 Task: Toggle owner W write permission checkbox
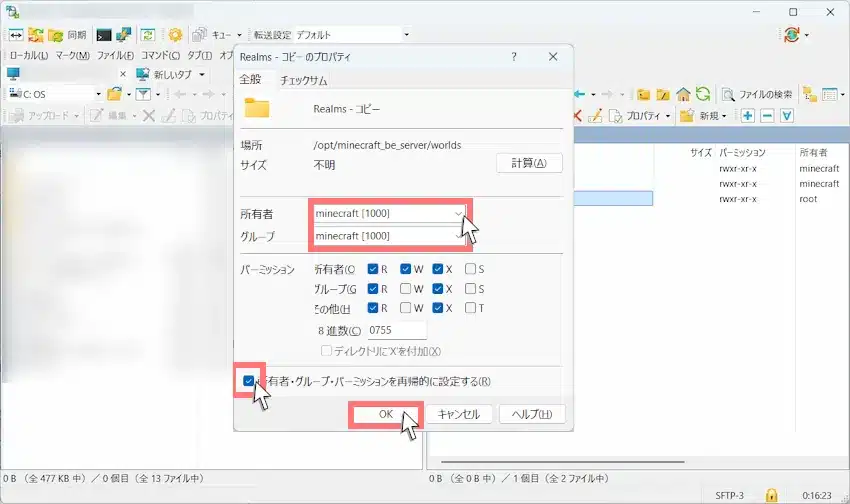(406, 269)
